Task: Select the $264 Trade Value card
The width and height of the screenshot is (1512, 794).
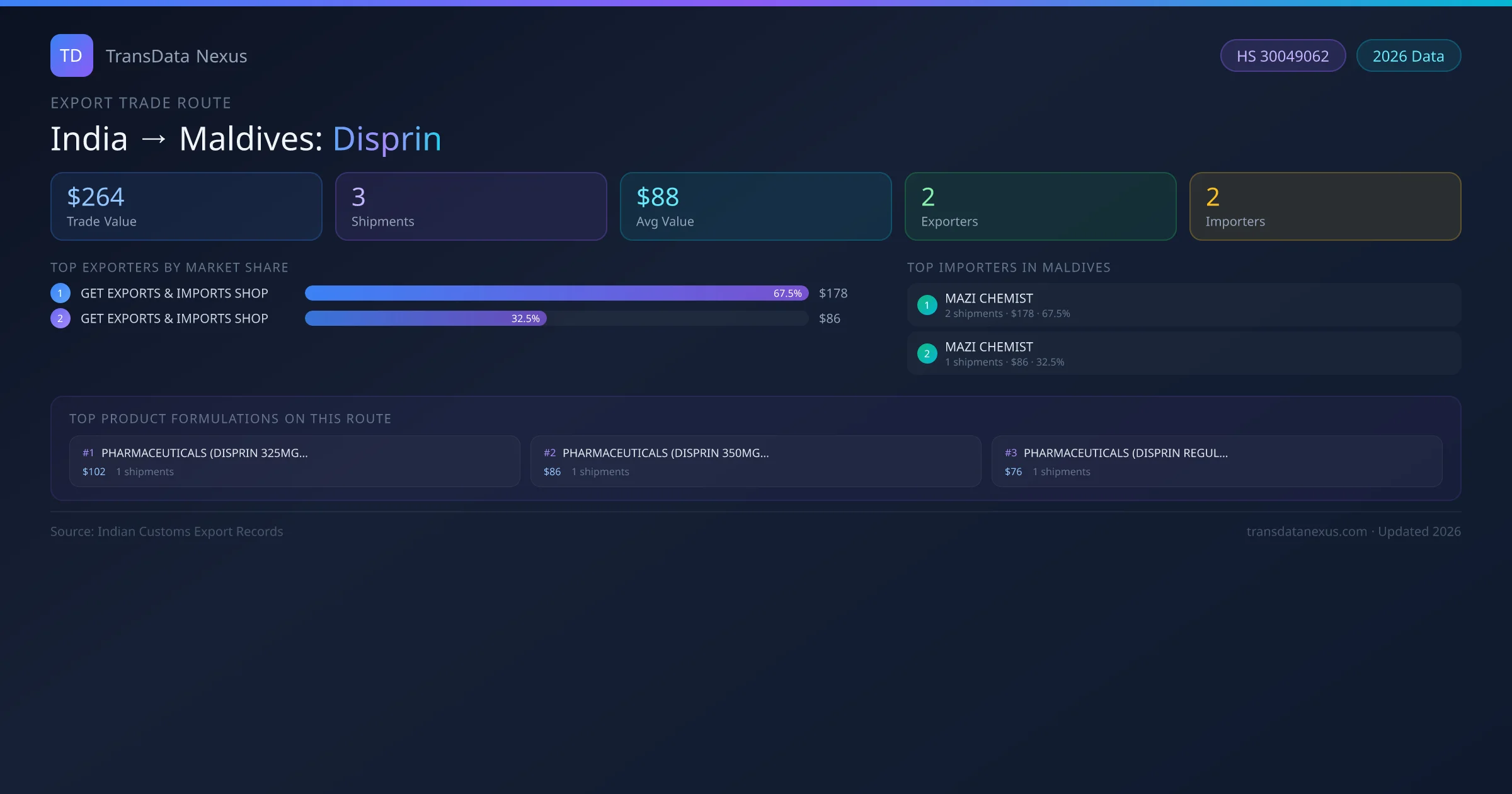Action: pyautogui.click(x=186, y=207)
